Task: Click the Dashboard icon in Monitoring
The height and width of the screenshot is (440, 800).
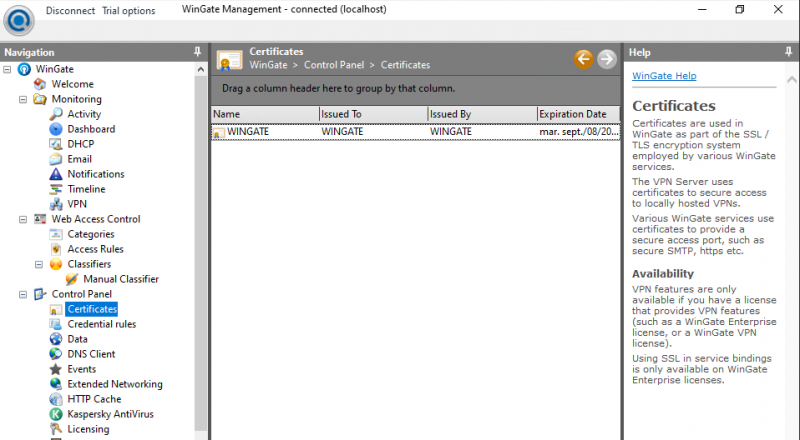Action: 56,129
